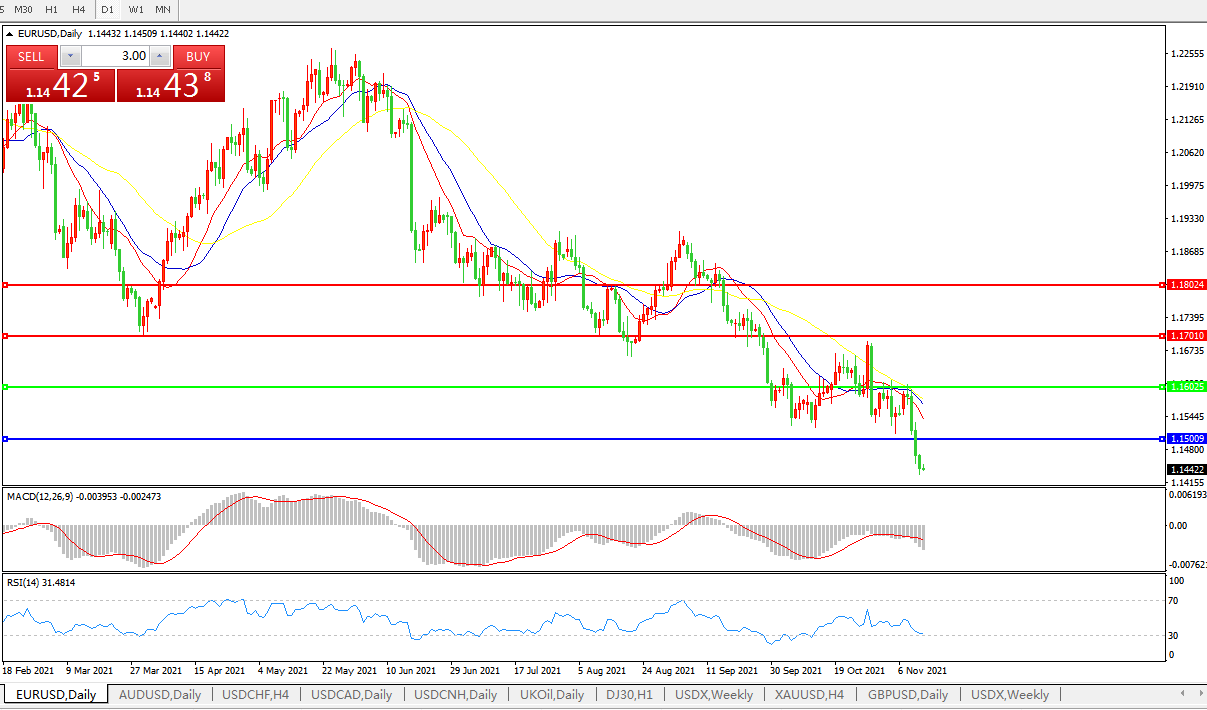Switch to the XAUUSD,H4 chart tab
Image resolution: width=1207 pixels, height=710 pixels.
(807, 694)
